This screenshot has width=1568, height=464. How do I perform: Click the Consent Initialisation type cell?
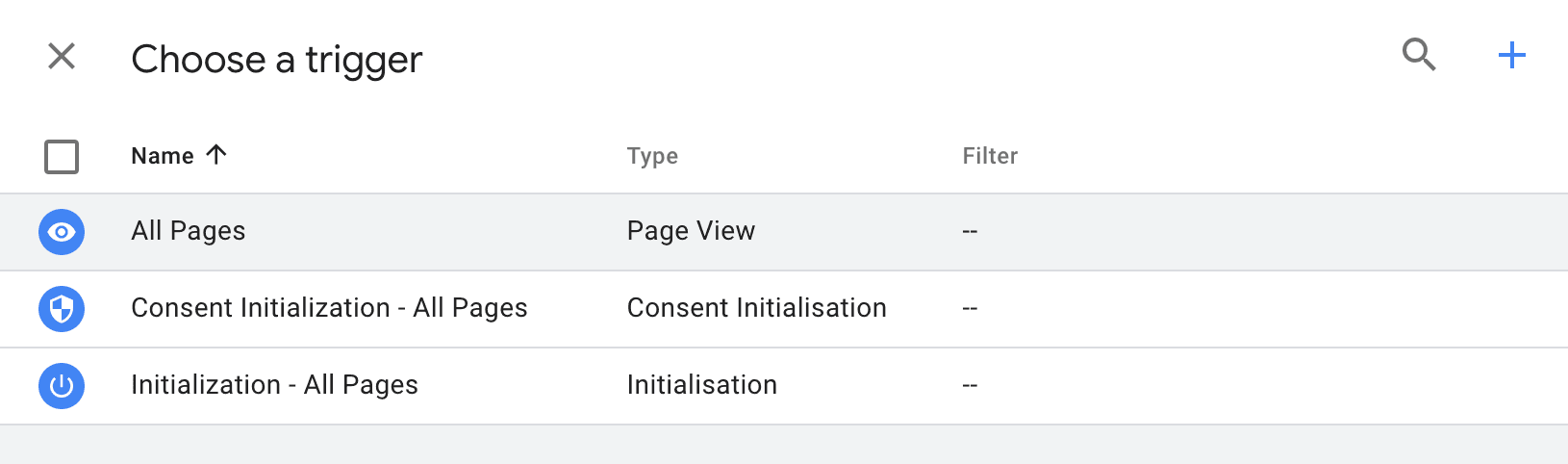(757, 308)
